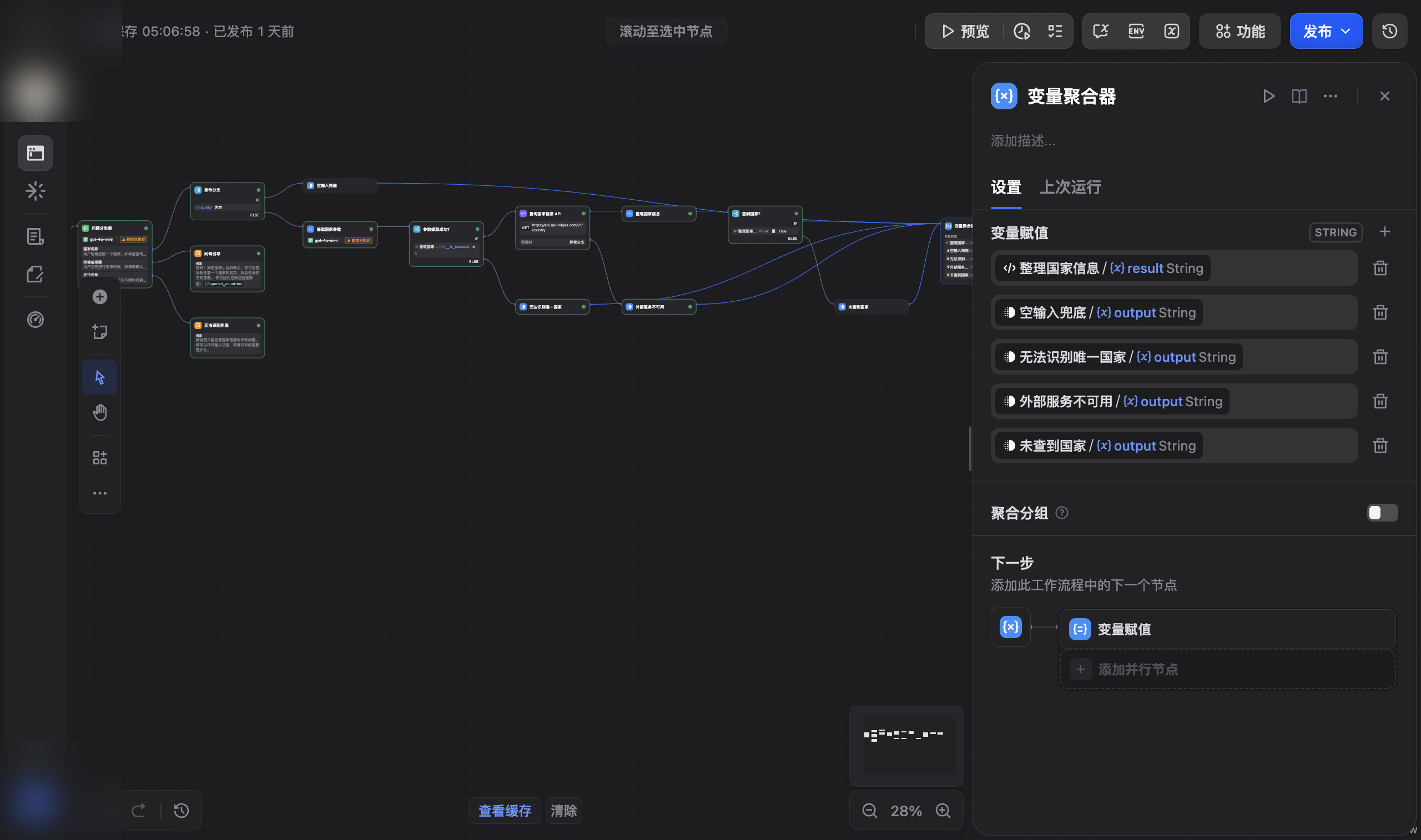
Task: Delete the 未查到国家 output variable
Action: [1380, 446]
